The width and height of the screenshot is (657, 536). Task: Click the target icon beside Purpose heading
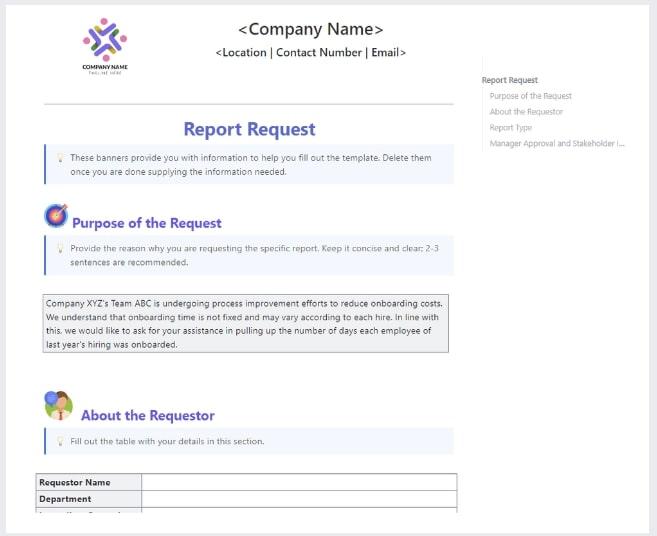(x=56, y=216)
